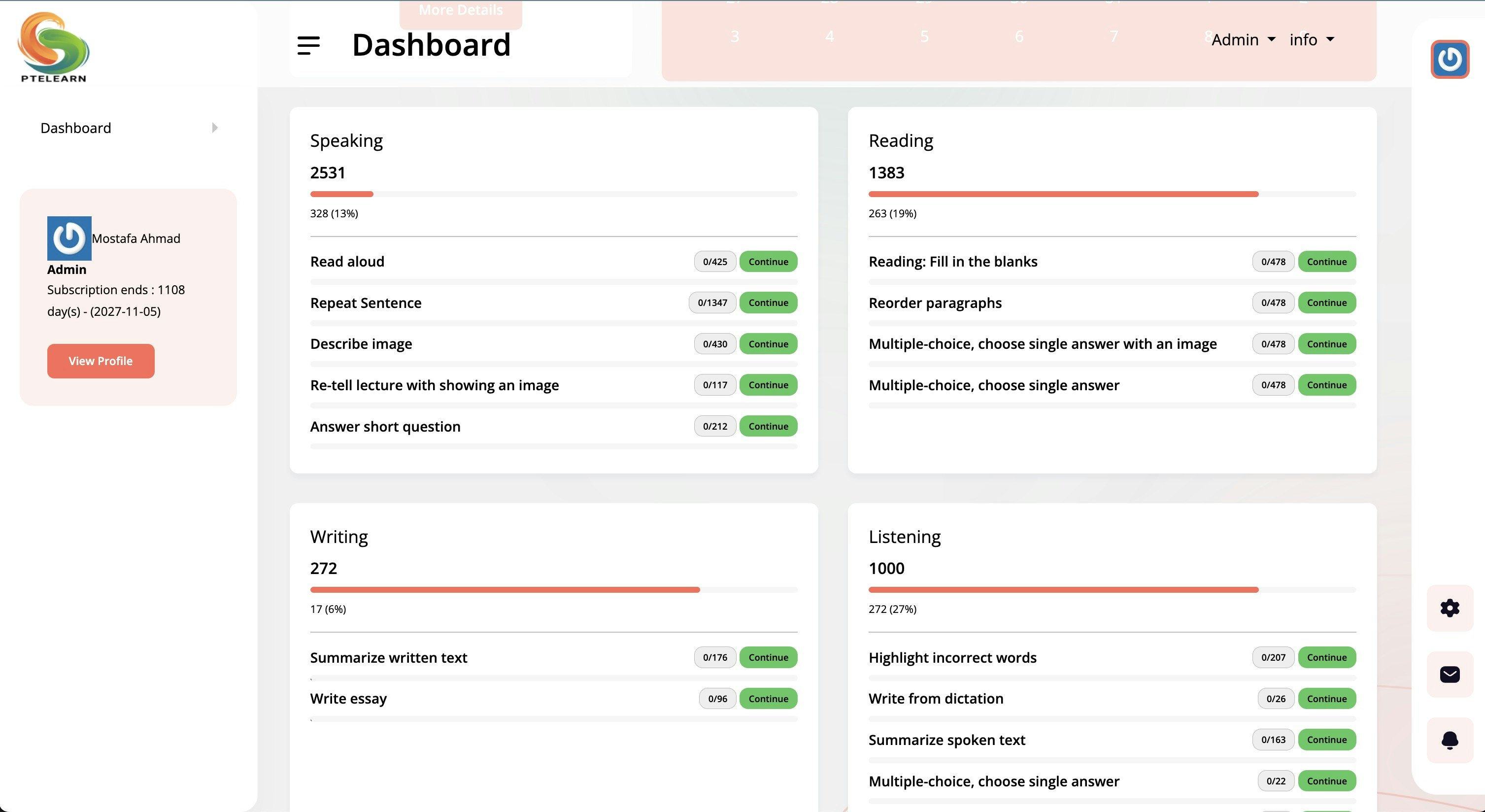
Task: Continue the Summarize written text practice
Action: point(768,658)
